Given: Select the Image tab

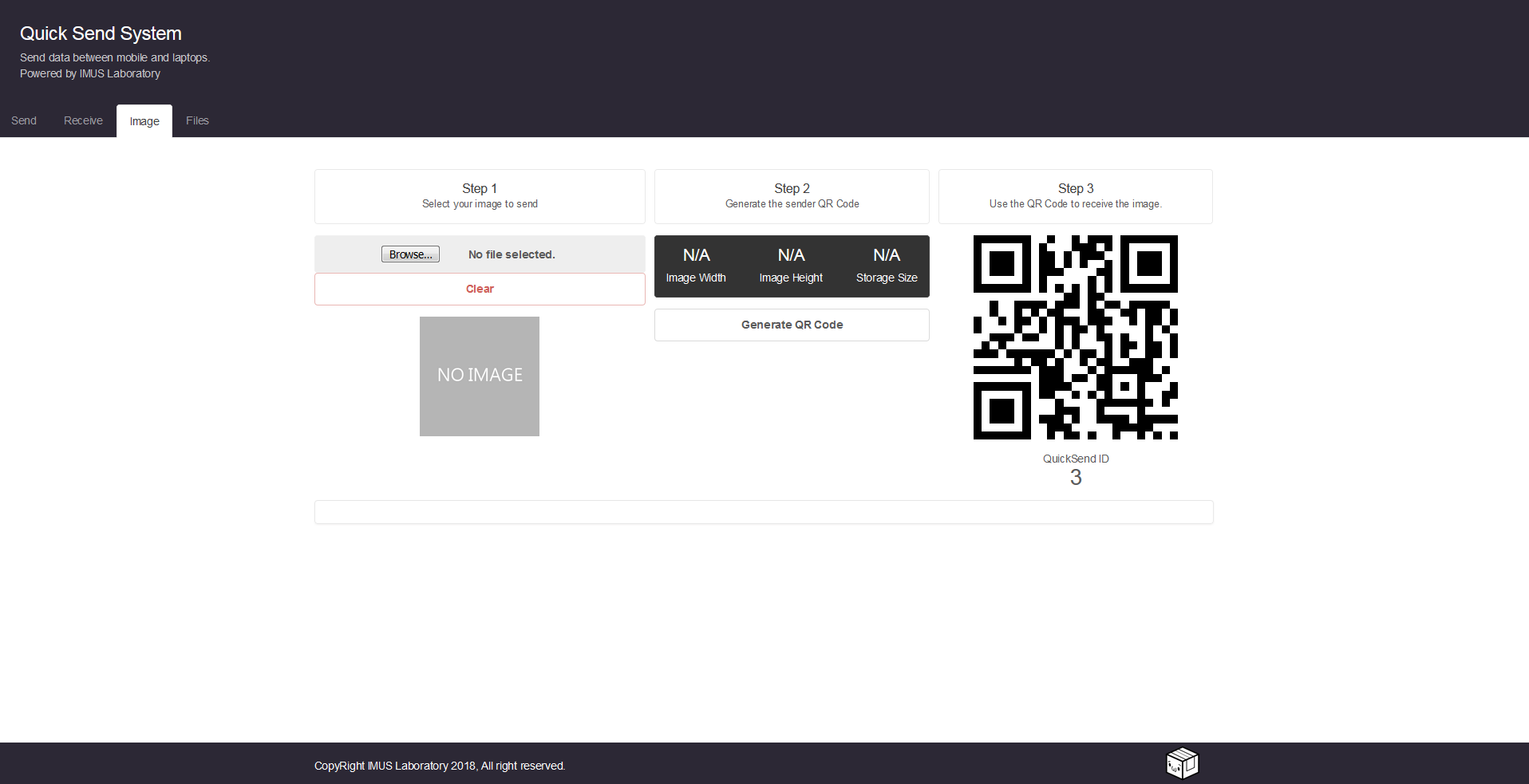Looking at the screenshot, I should tap(144, 121).
